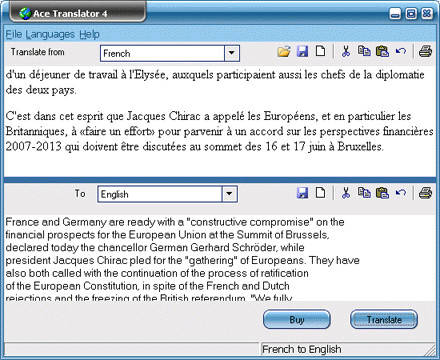Viewport: 440px width, 360px height.
Task: Copy translated text icon
Action: tap(364, 193)
